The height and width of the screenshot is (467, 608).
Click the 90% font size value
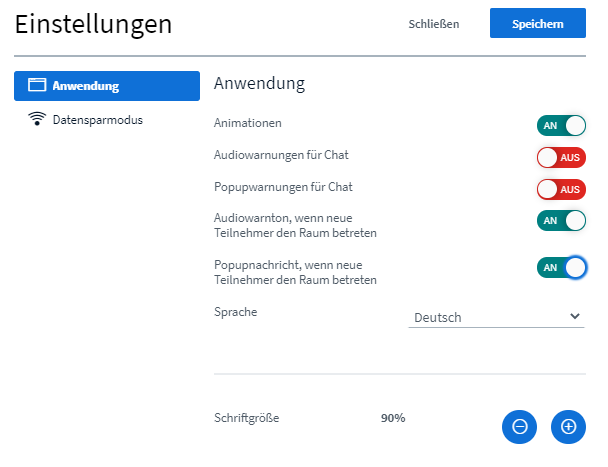[393, 418]
